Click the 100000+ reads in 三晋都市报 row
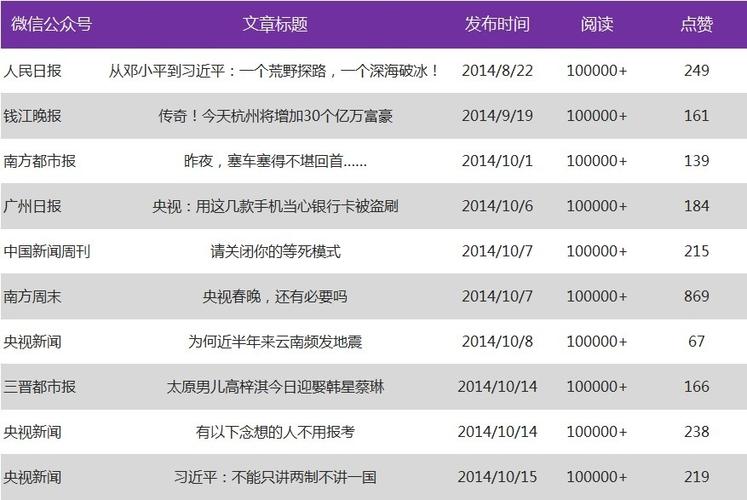This screenshot has width=747, height=500. click(x=596, y=386)
